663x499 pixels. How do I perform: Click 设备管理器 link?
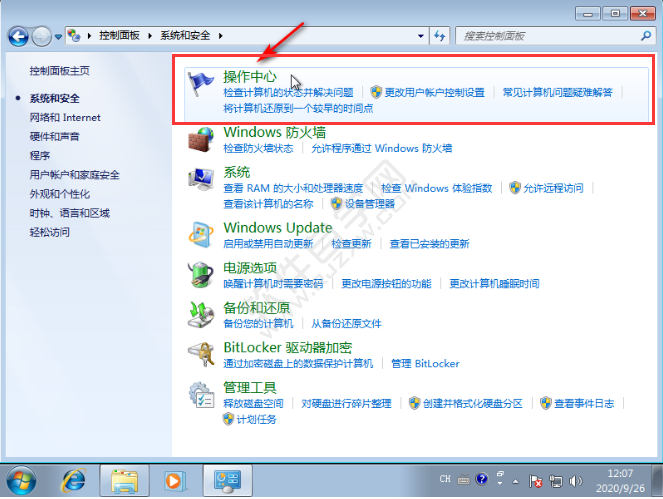370,204
